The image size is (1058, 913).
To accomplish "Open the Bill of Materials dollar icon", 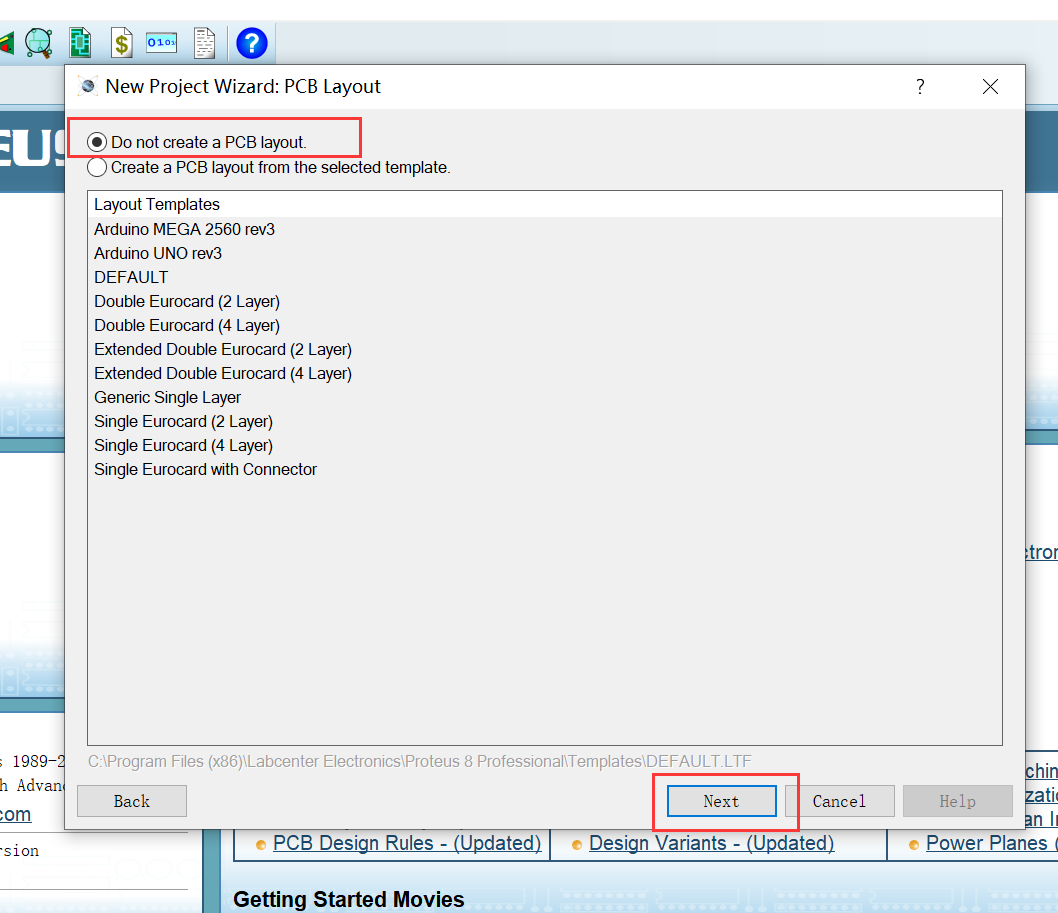I will pos(121,43).
